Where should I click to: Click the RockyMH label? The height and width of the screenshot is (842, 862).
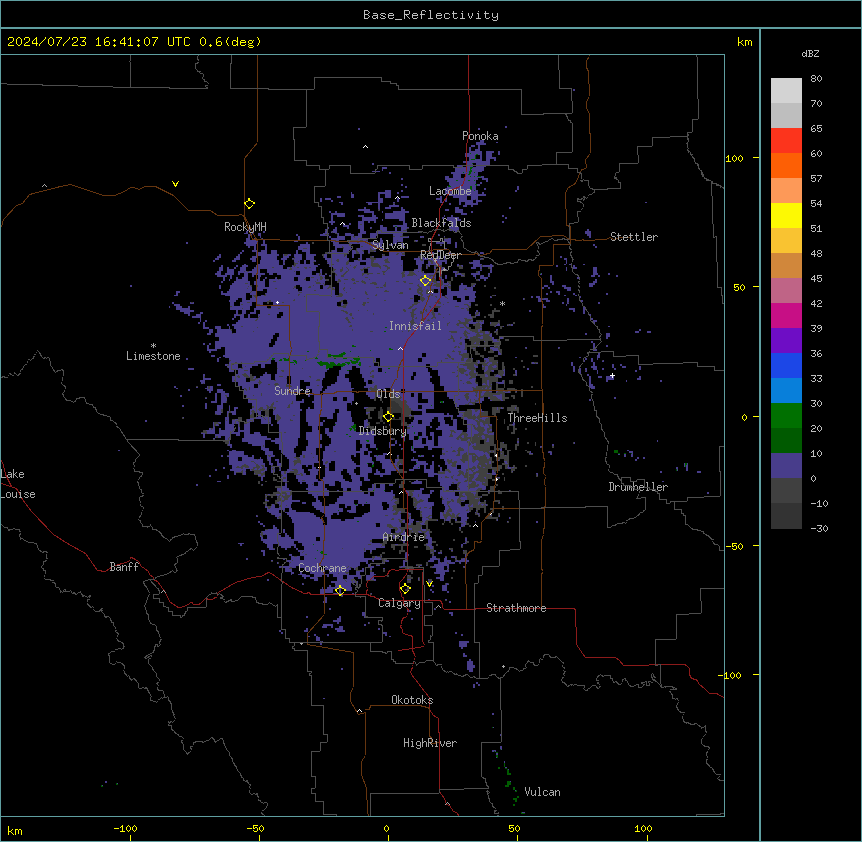(x=245, y=227)
